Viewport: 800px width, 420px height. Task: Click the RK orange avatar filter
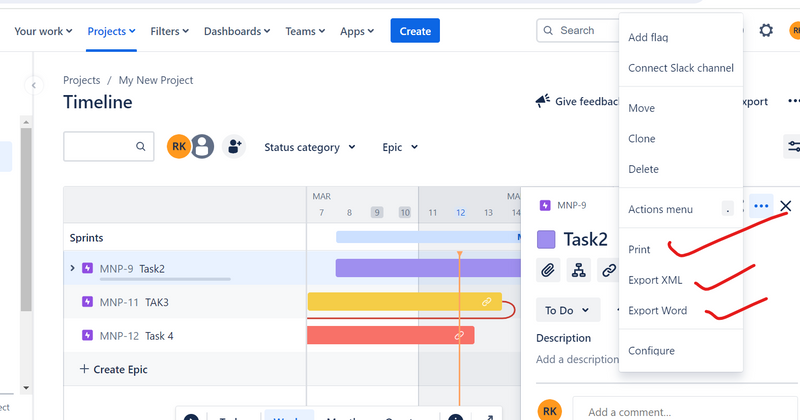coord(179,147)
